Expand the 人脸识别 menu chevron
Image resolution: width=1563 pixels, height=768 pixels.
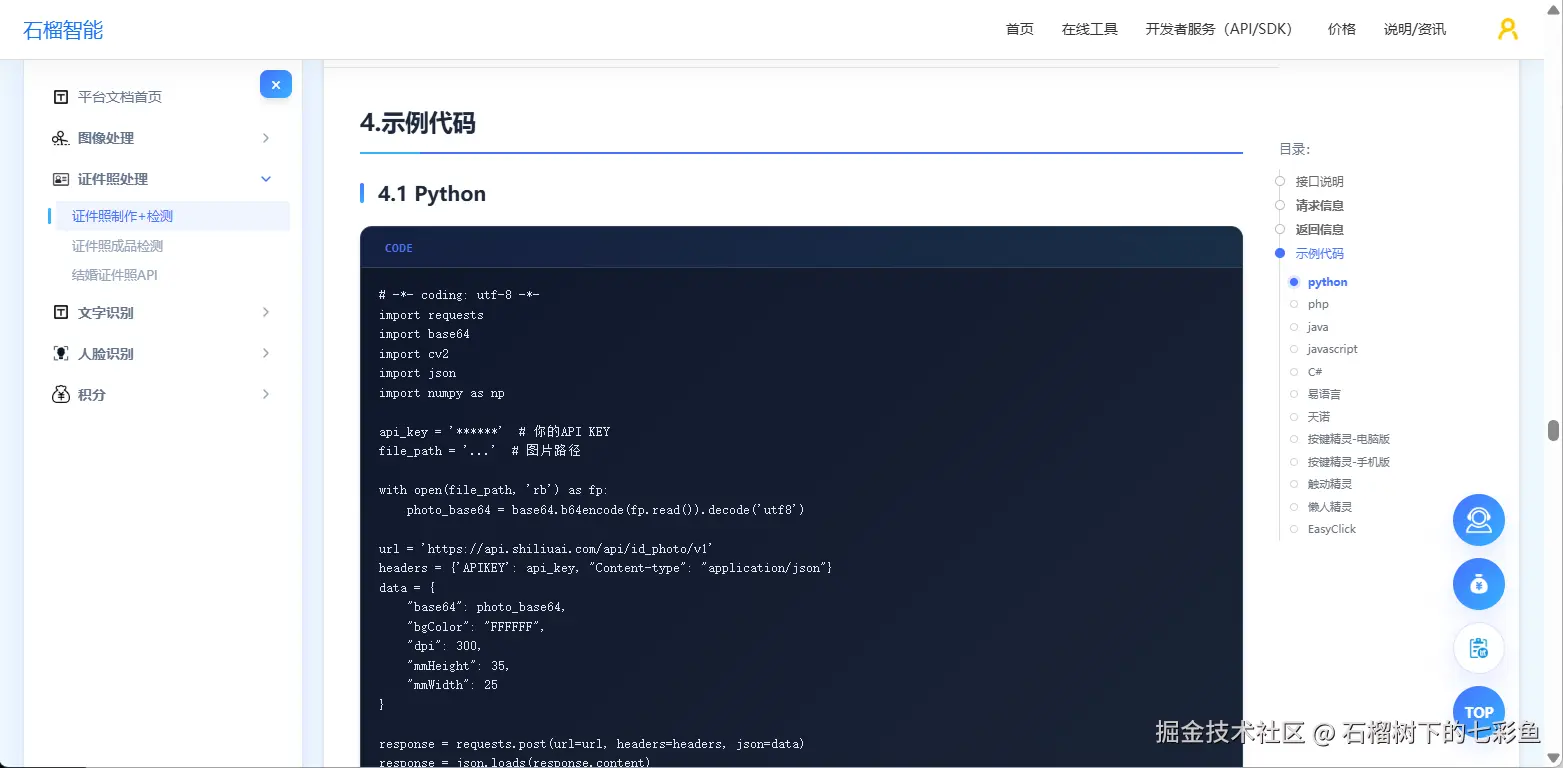(266, 354)
